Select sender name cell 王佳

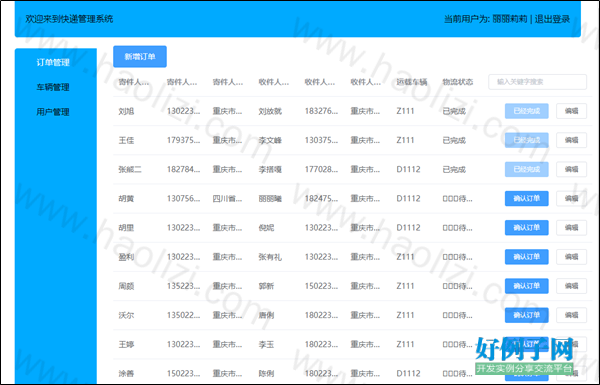[126, 140]
